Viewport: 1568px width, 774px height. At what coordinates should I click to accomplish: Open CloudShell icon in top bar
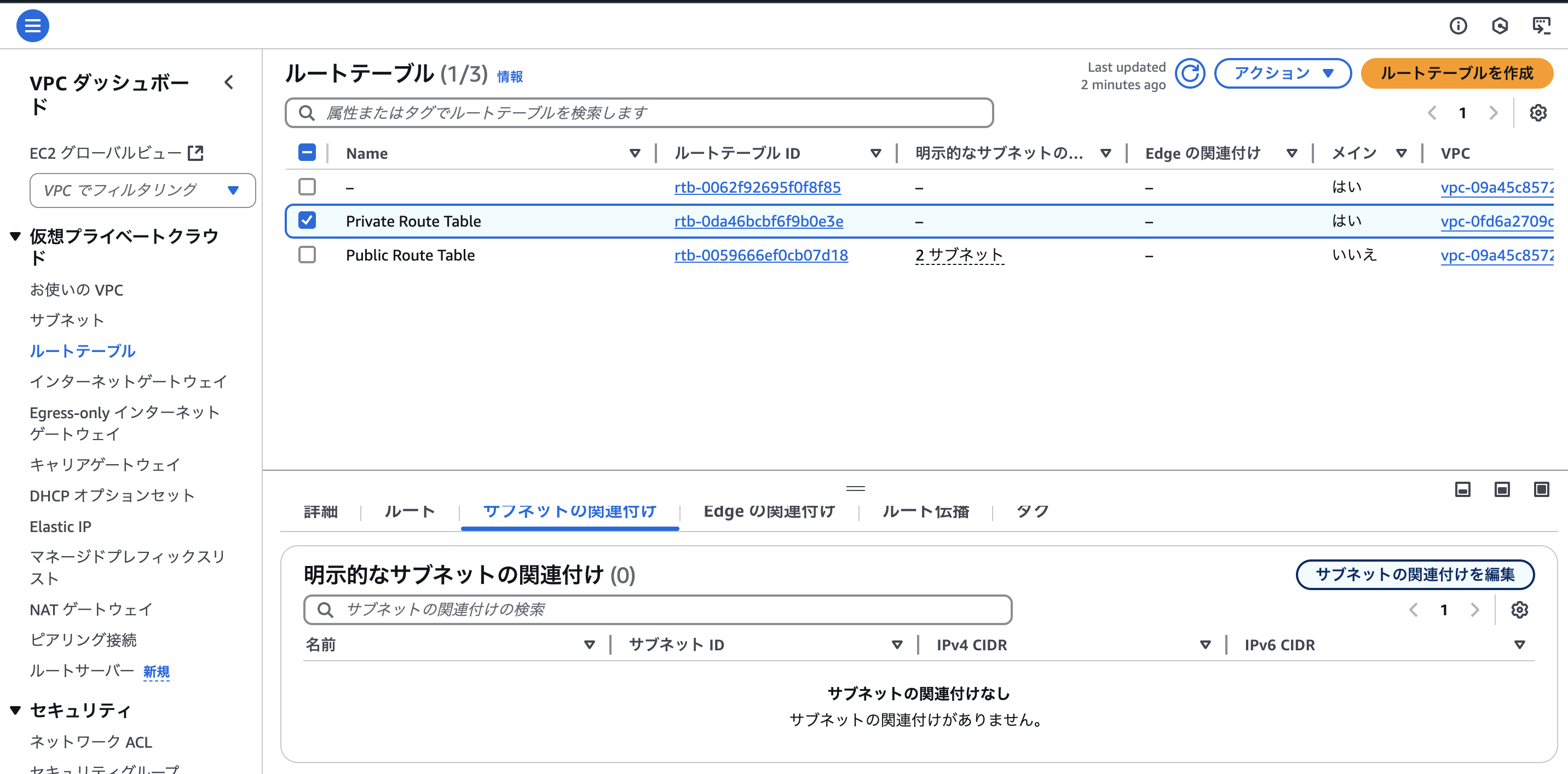tap(1541, 26)
